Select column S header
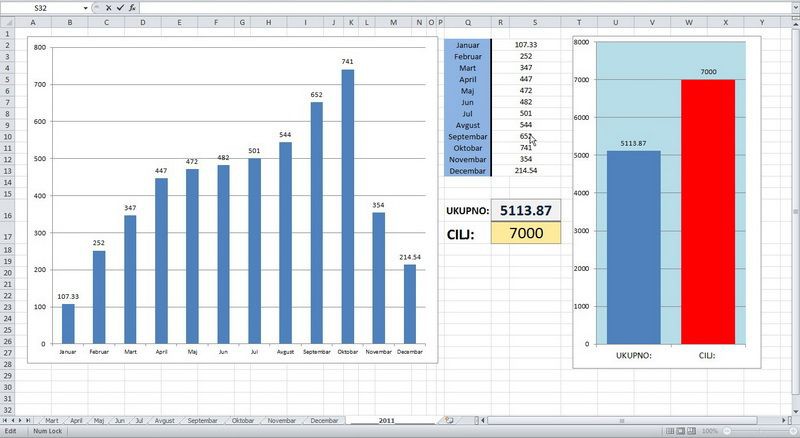Image resolution: width=800 pixels, height=438 pixels. click(x=535, y=22)
